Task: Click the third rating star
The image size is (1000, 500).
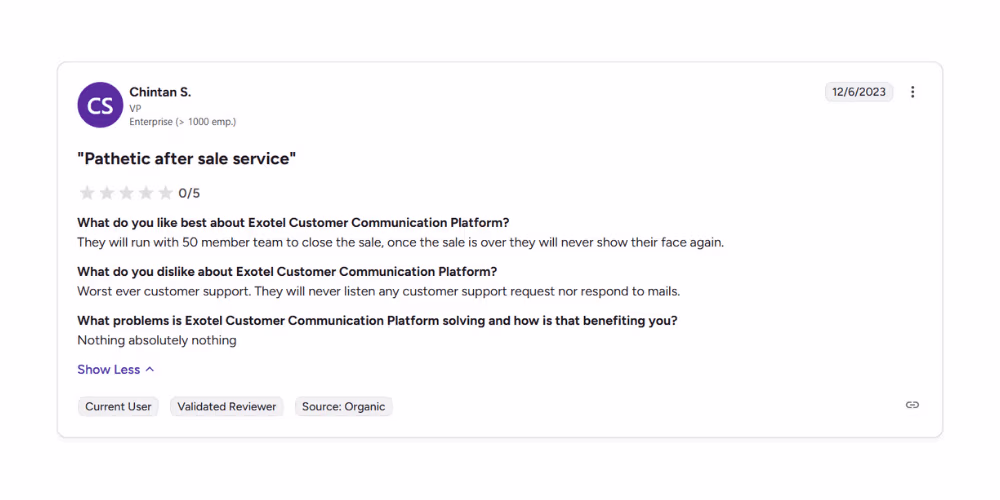Action: (126, 193)
